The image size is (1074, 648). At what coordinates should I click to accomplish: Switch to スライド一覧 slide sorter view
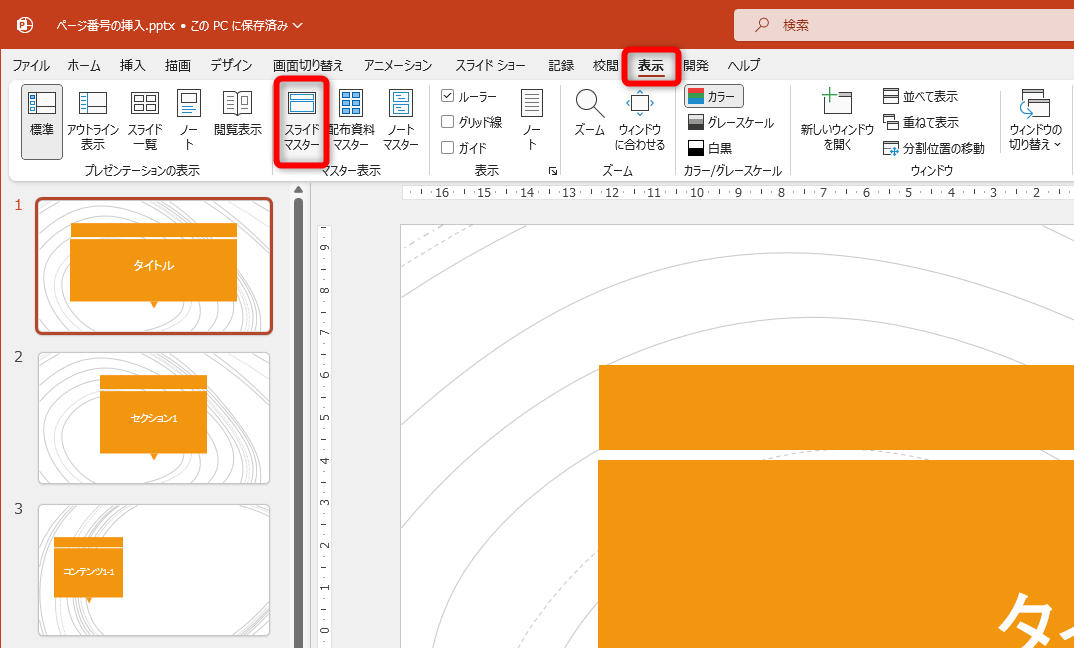(145, 121)
